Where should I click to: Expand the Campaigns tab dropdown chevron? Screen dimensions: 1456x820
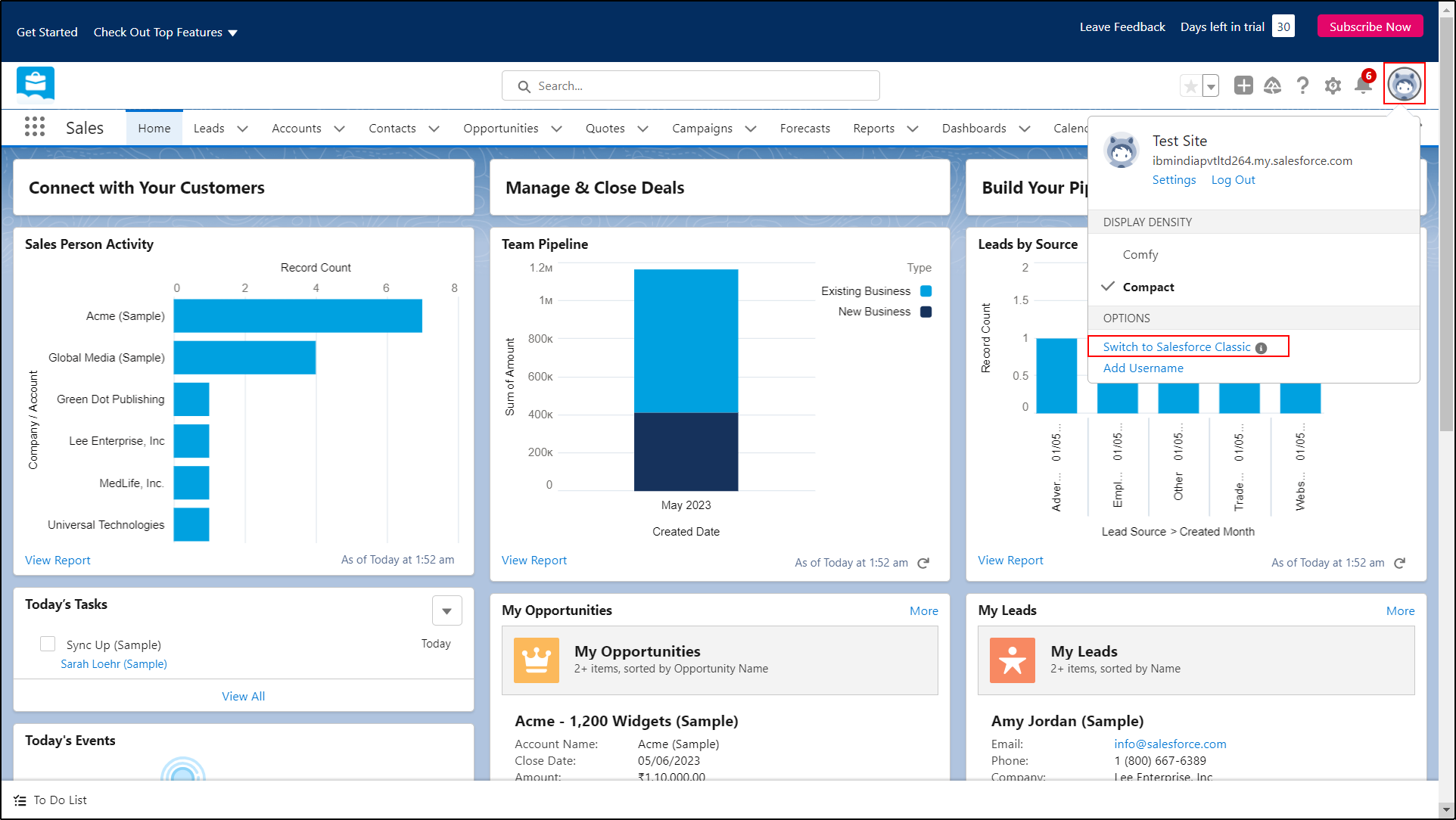[751, 129]
